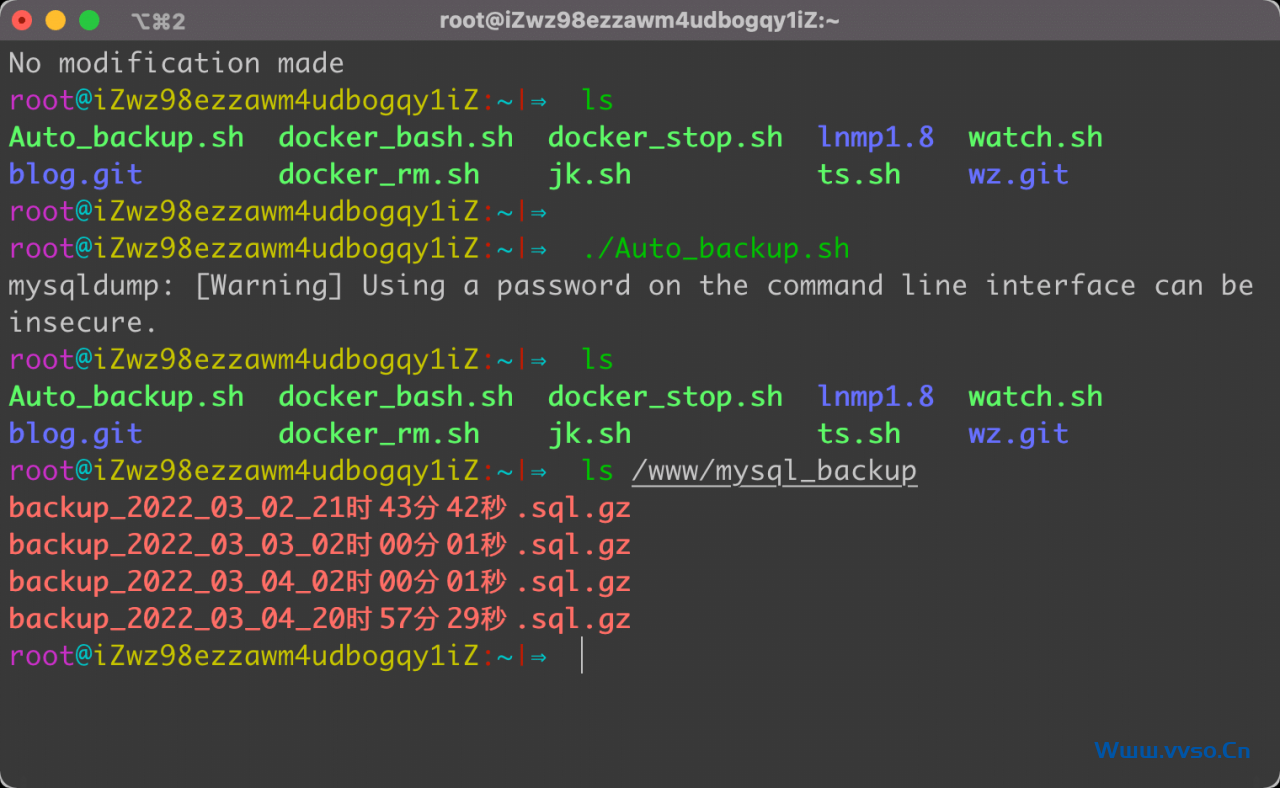
Task: Click the word "insecure." in the warning
Action: [83, 322]
